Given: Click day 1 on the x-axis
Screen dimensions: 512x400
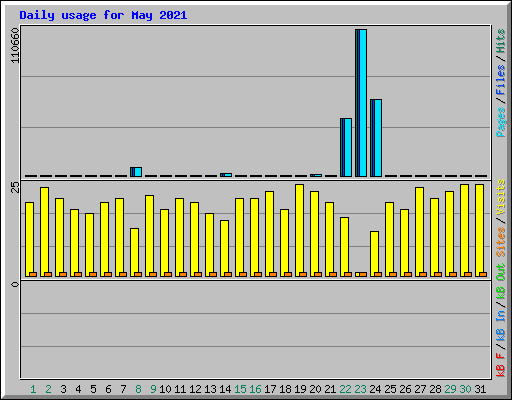Looking at the screenshot, I should (x=33, y=389).
